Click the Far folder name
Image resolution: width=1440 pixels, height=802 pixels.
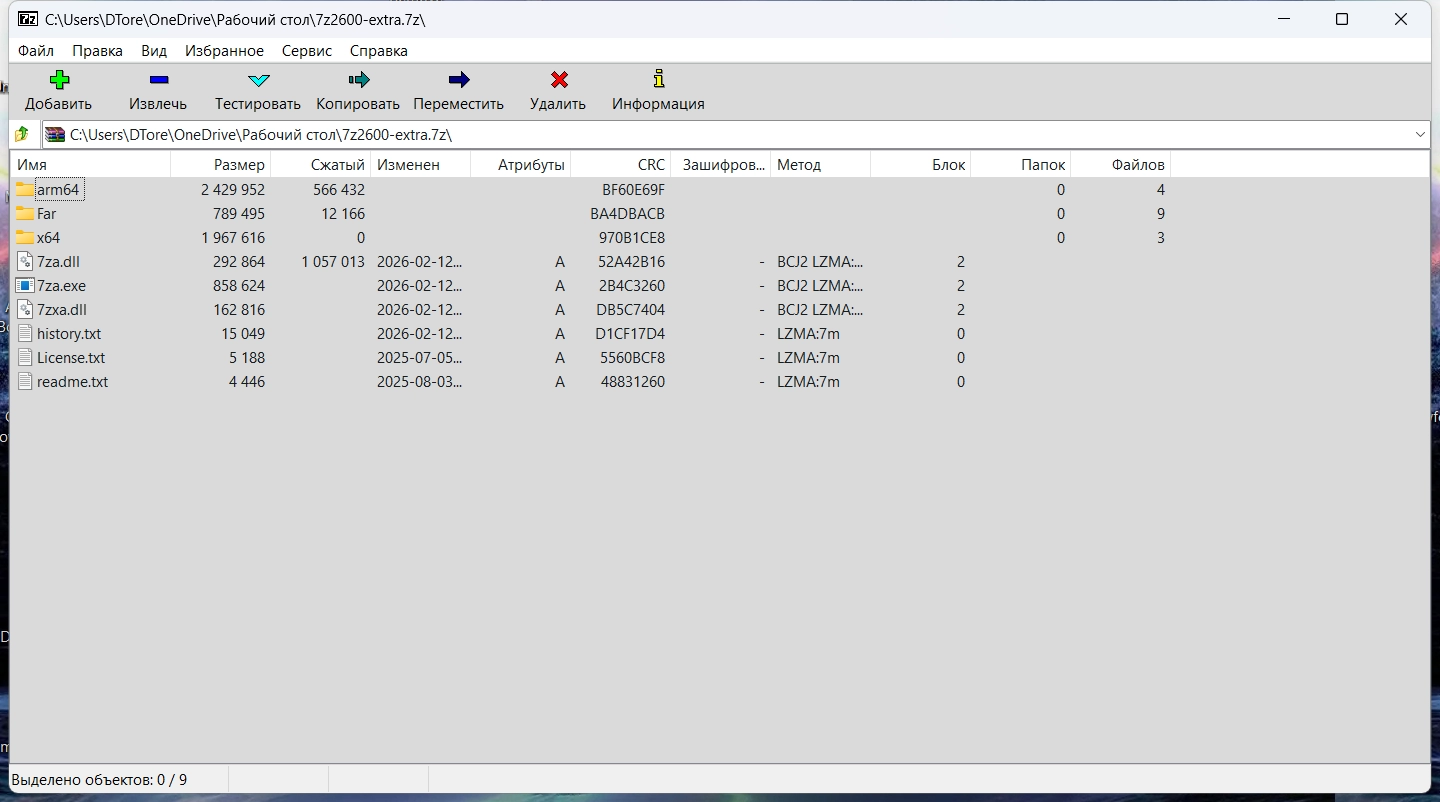[47, 214]
